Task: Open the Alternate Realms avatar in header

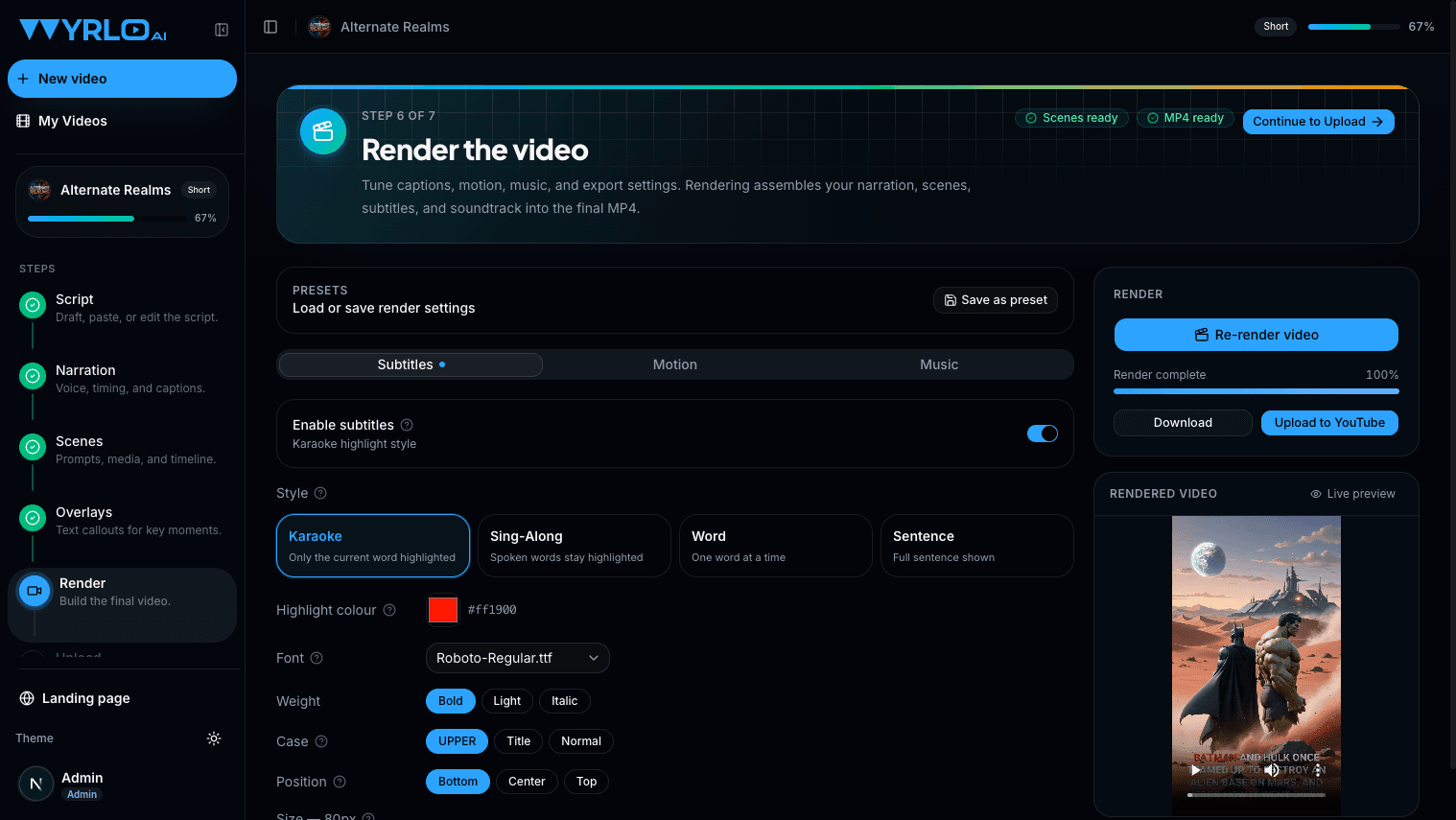Action: (319, 27)
